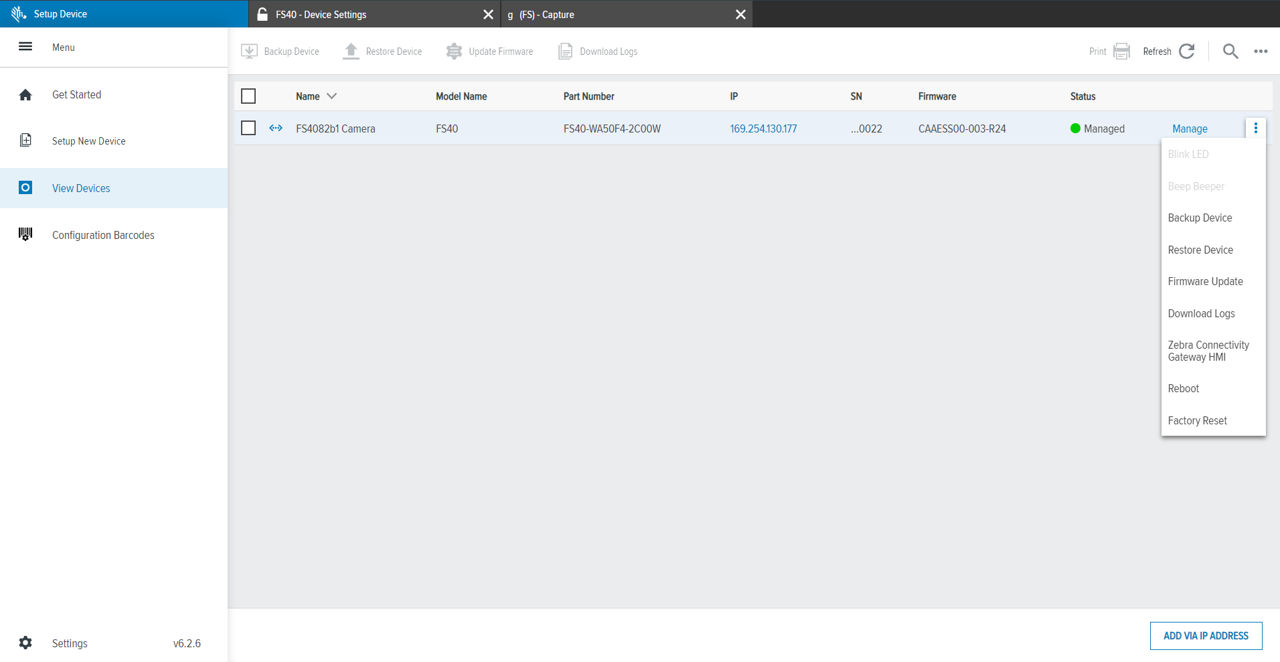The image size is (1280, 662).
Task: Close the FS40 - Device Settings tab
Action: [x=488, y=14]
